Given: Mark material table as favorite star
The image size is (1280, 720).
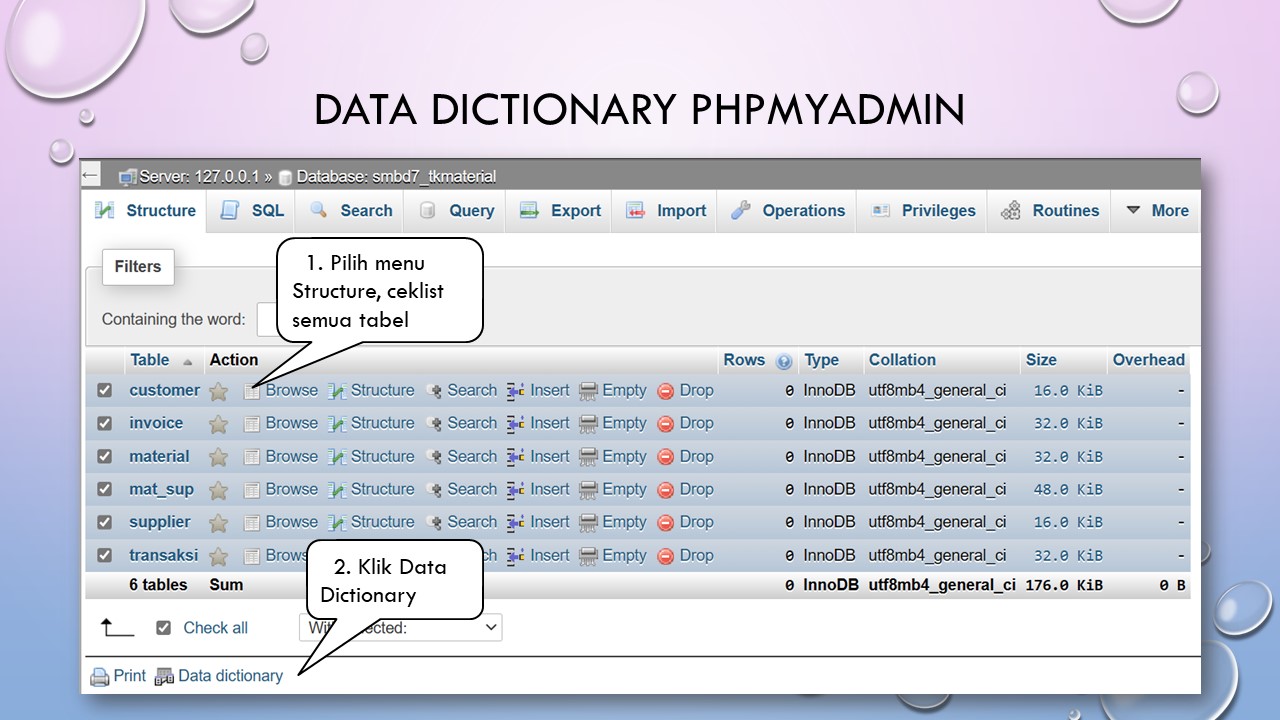Looking at the screenshot, I should pos(218,457).
